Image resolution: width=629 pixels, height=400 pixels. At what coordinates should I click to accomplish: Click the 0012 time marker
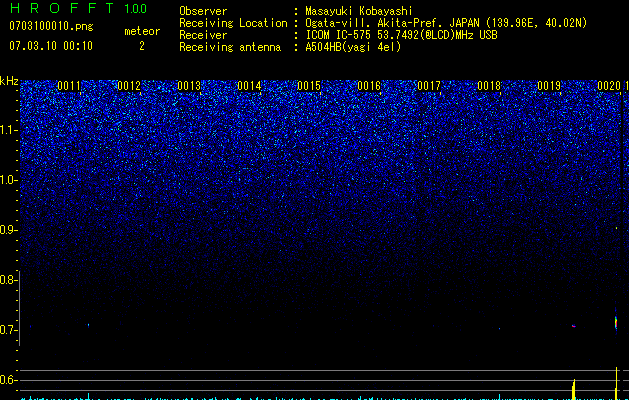[x=129, y=86]
